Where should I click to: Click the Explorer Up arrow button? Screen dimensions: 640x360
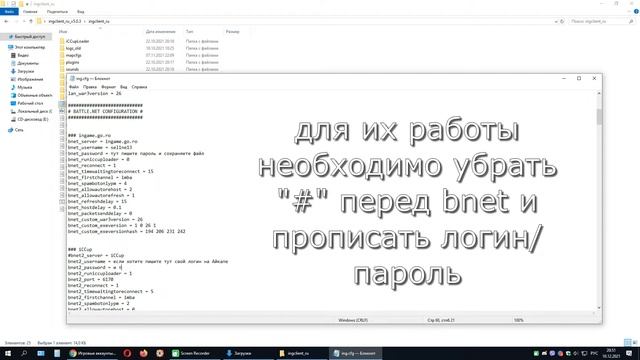coord(31,21)
